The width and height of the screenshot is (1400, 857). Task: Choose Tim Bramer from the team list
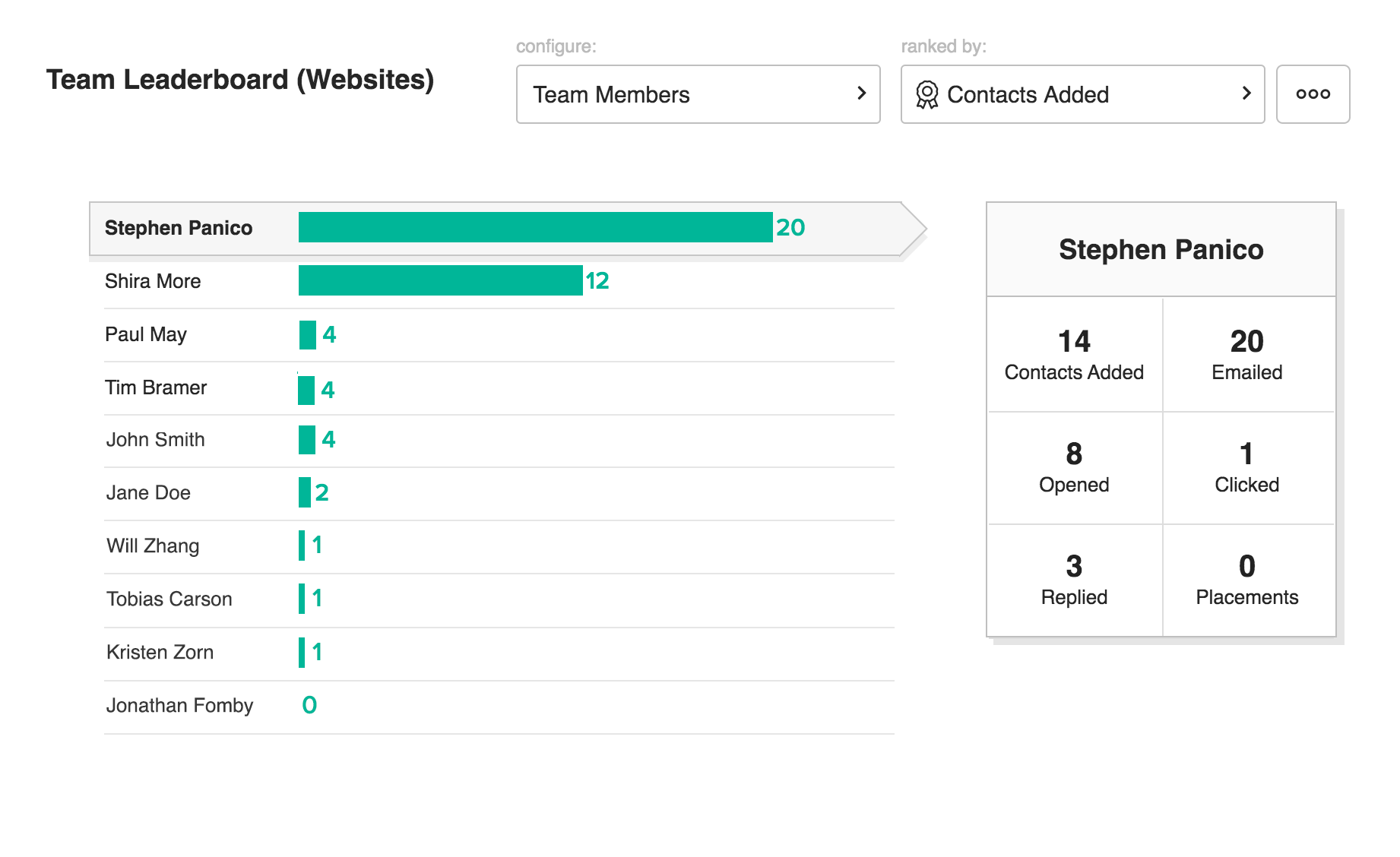coord(156,387)
